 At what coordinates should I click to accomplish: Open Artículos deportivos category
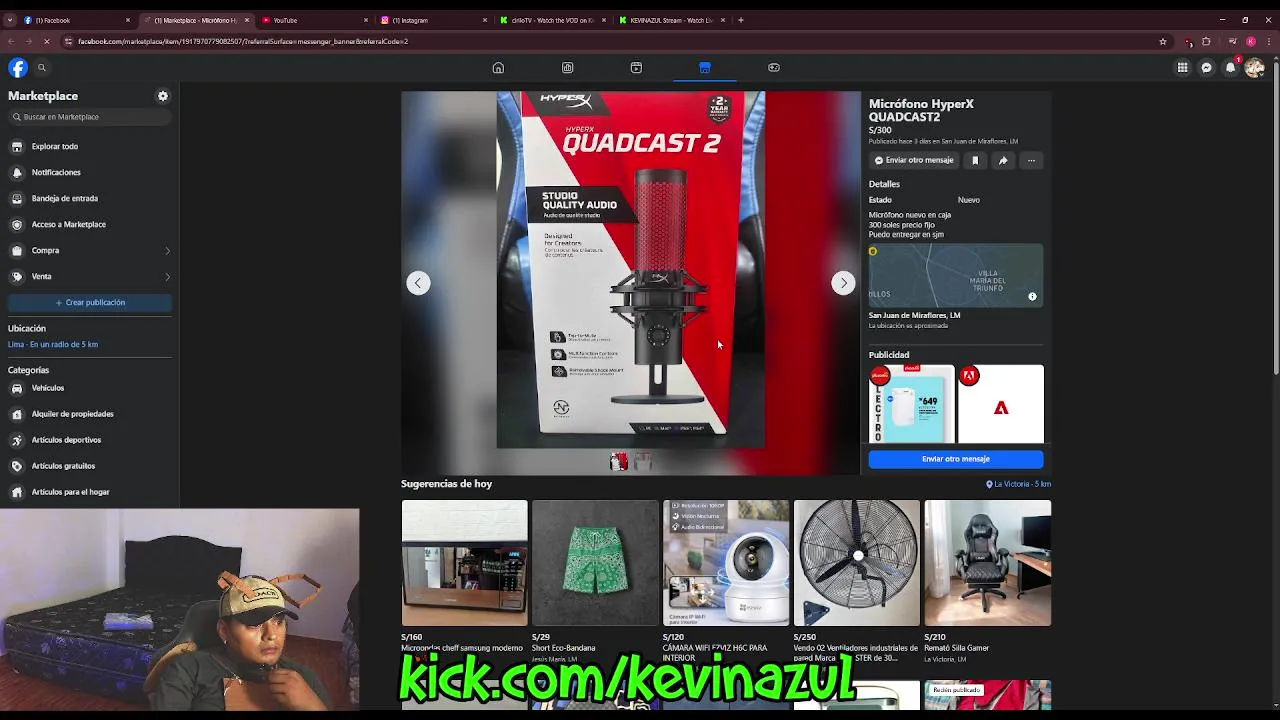(90, 440)
